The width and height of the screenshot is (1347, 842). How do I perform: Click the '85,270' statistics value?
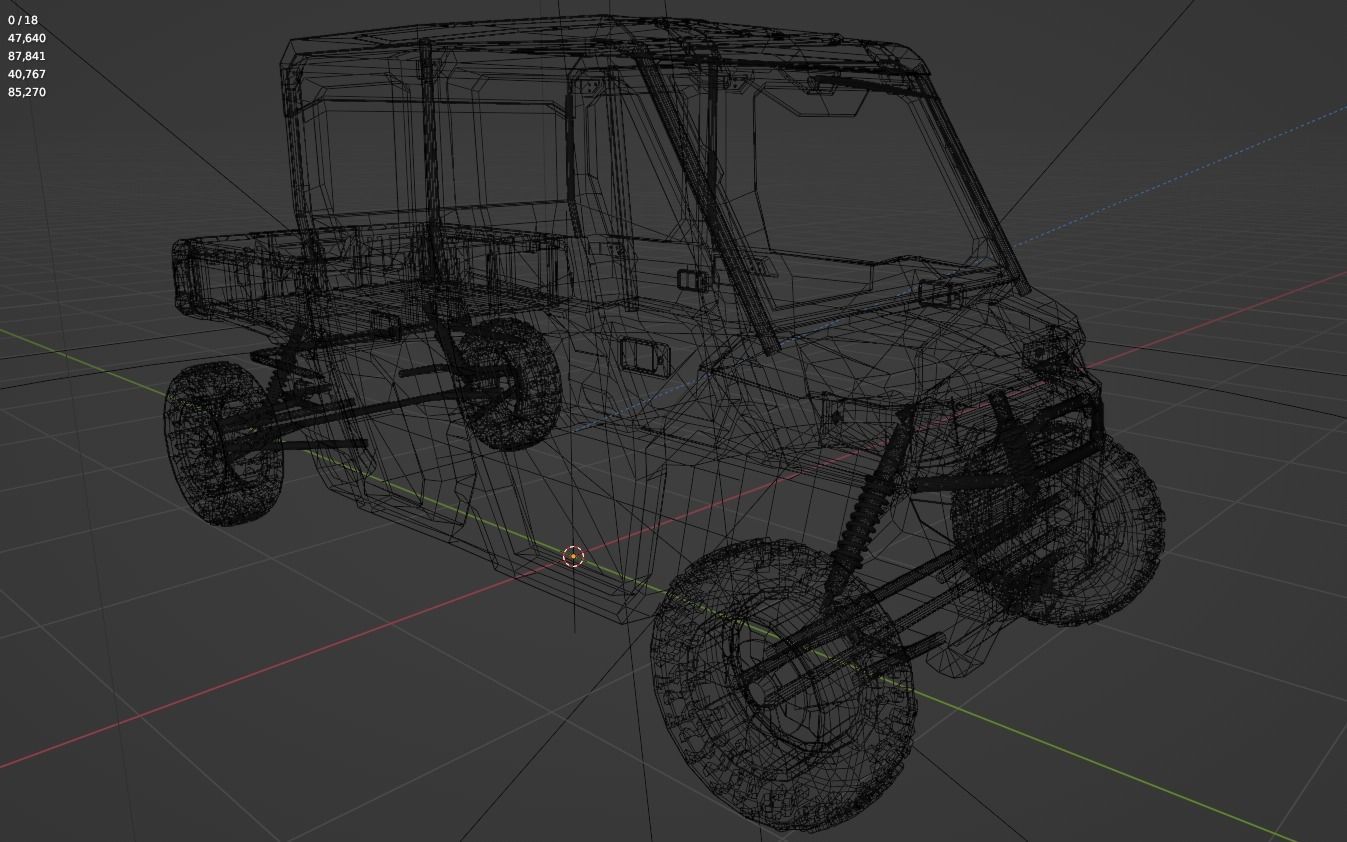coord(27,92)
